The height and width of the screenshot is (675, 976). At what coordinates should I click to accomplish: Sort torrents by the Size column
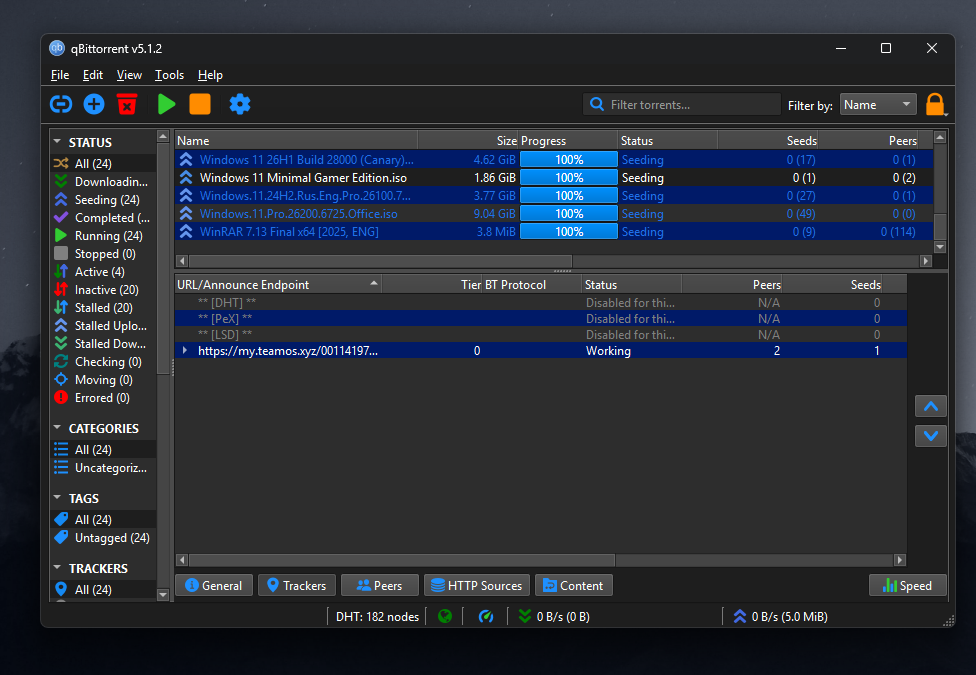[x=467, y=141]
